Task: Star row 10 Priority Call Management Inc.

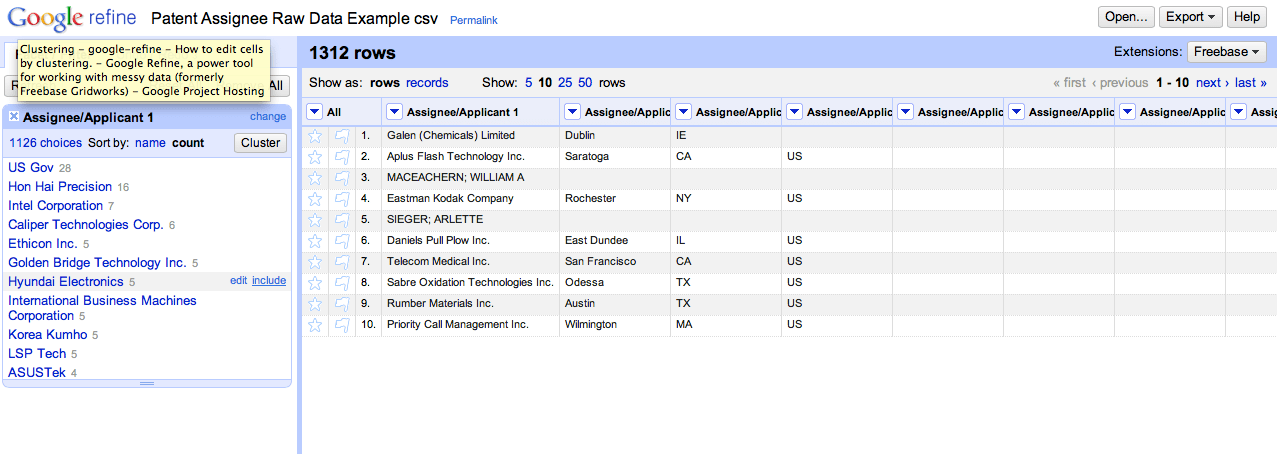Action: coord(315,325)
